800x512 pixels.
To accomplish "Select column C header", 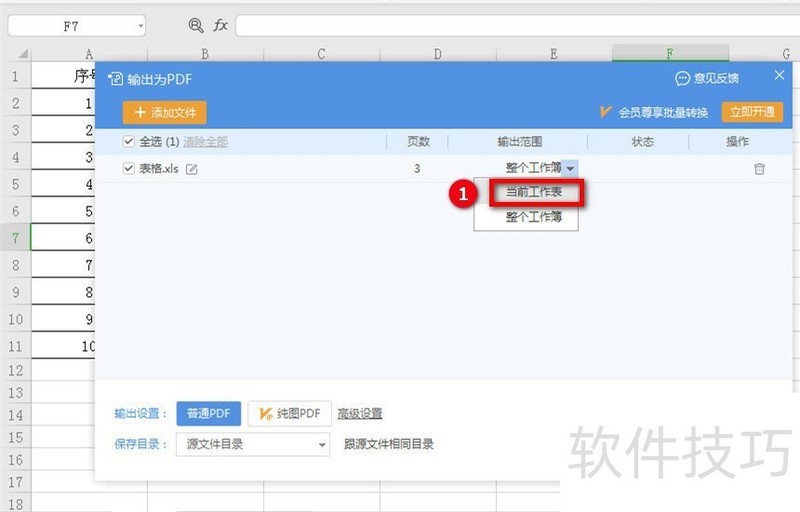I will point(321,54).
